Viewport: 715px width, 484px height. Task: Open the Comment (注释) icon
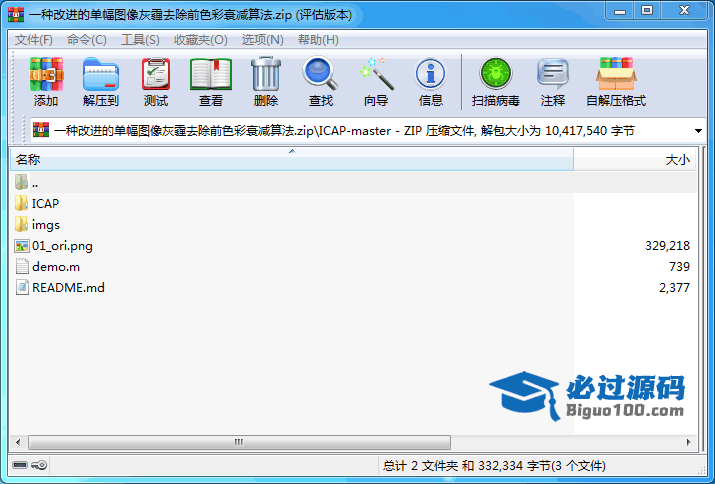click(x=553, y=74)
